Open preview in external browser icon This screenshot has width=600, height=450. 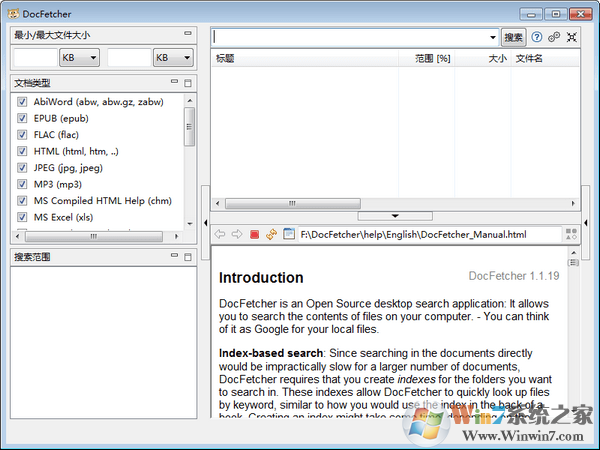[288, 234]
